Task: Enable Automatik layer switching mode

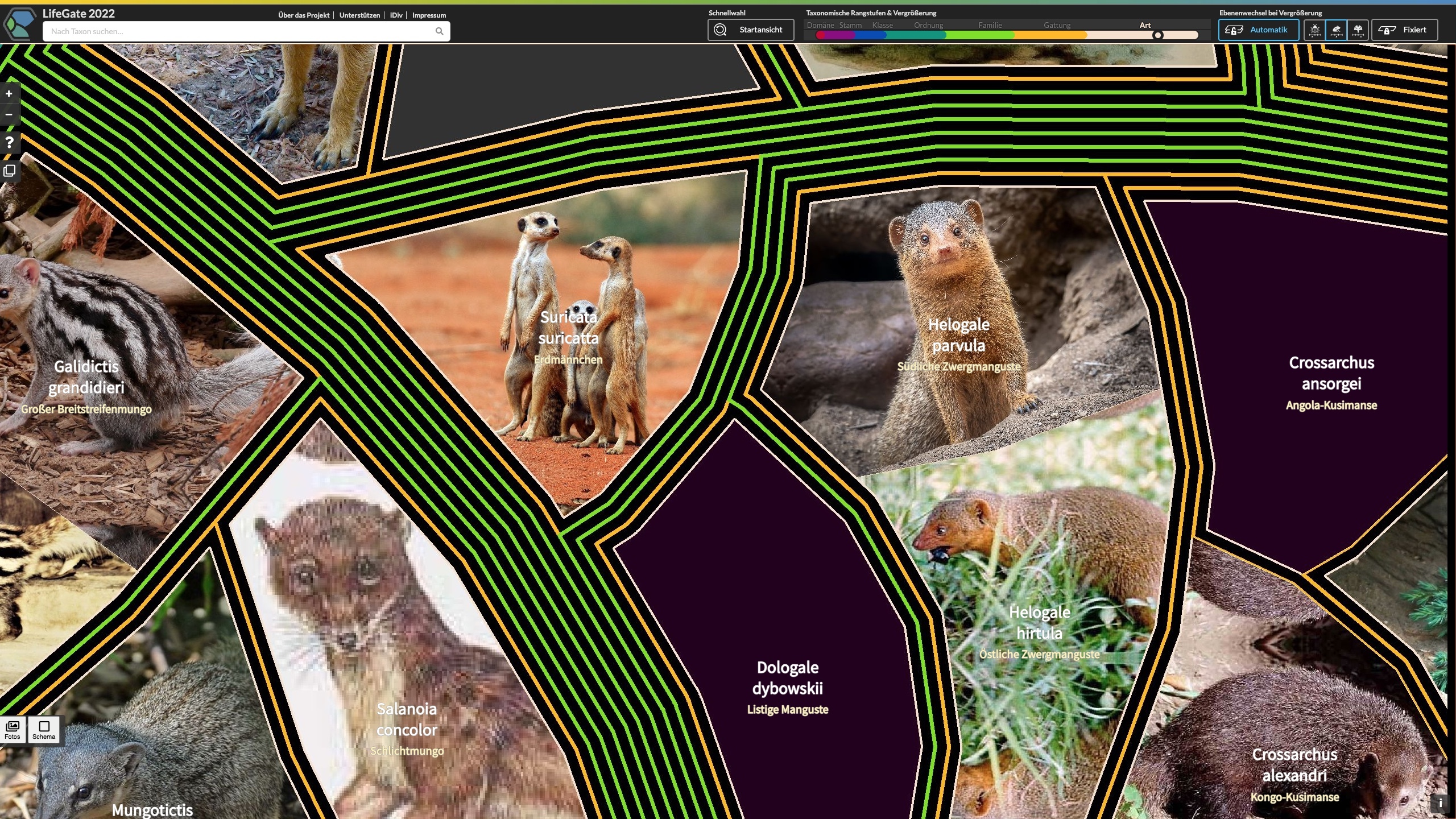Action: click(1258, 30)
